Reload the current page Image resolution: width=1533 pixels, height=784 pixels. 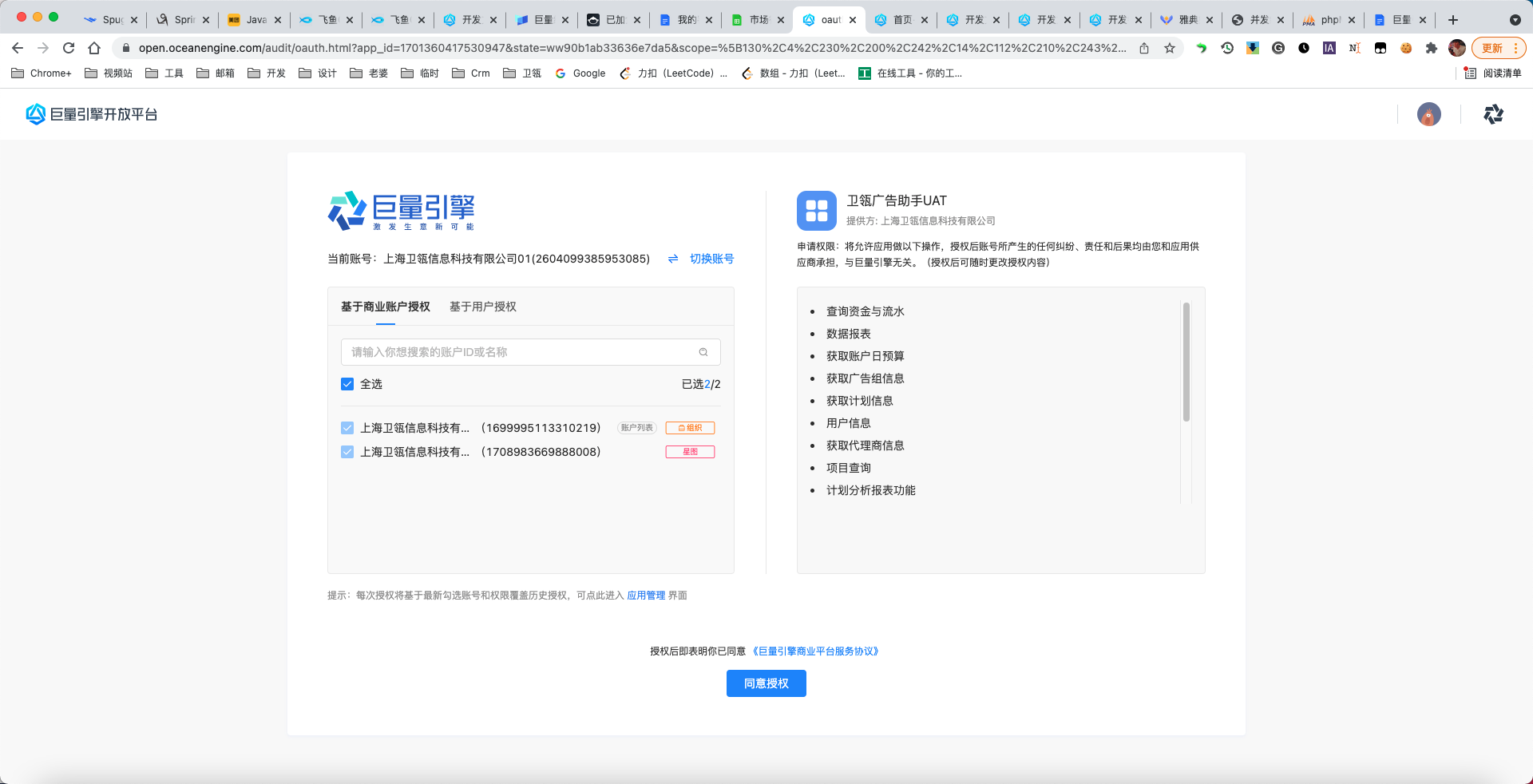point(69,48)
